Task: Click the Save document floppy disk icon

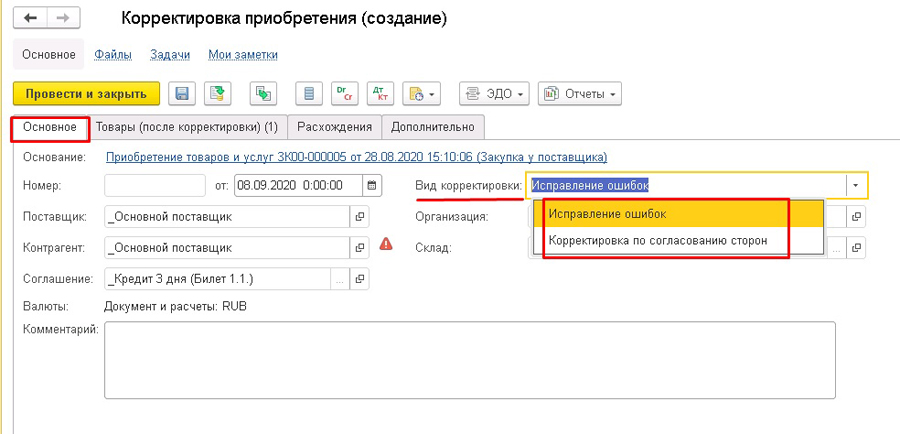Action: tap(182, 94)
